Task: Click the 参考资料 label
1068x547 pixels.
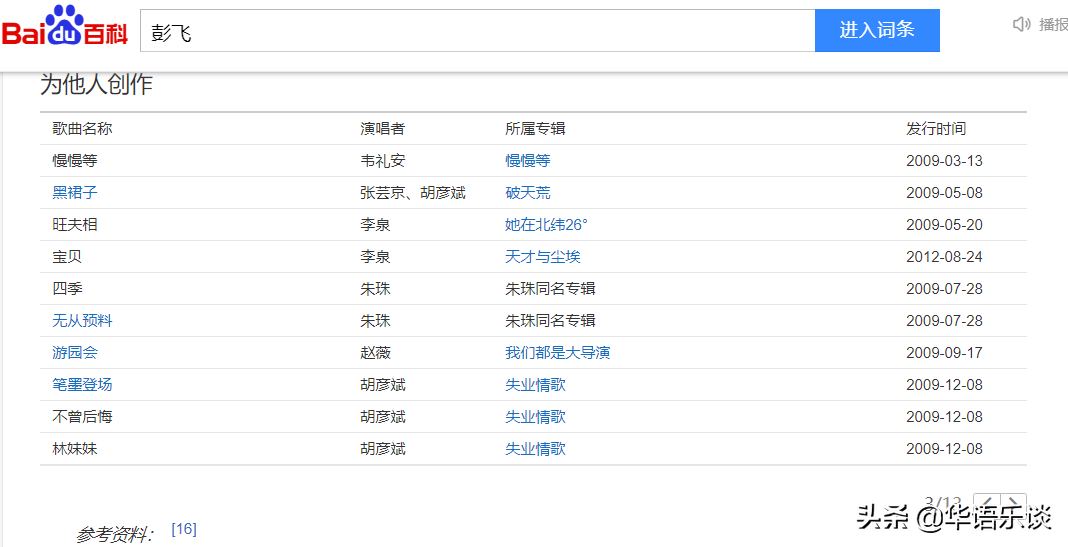Action: [114, 535]
